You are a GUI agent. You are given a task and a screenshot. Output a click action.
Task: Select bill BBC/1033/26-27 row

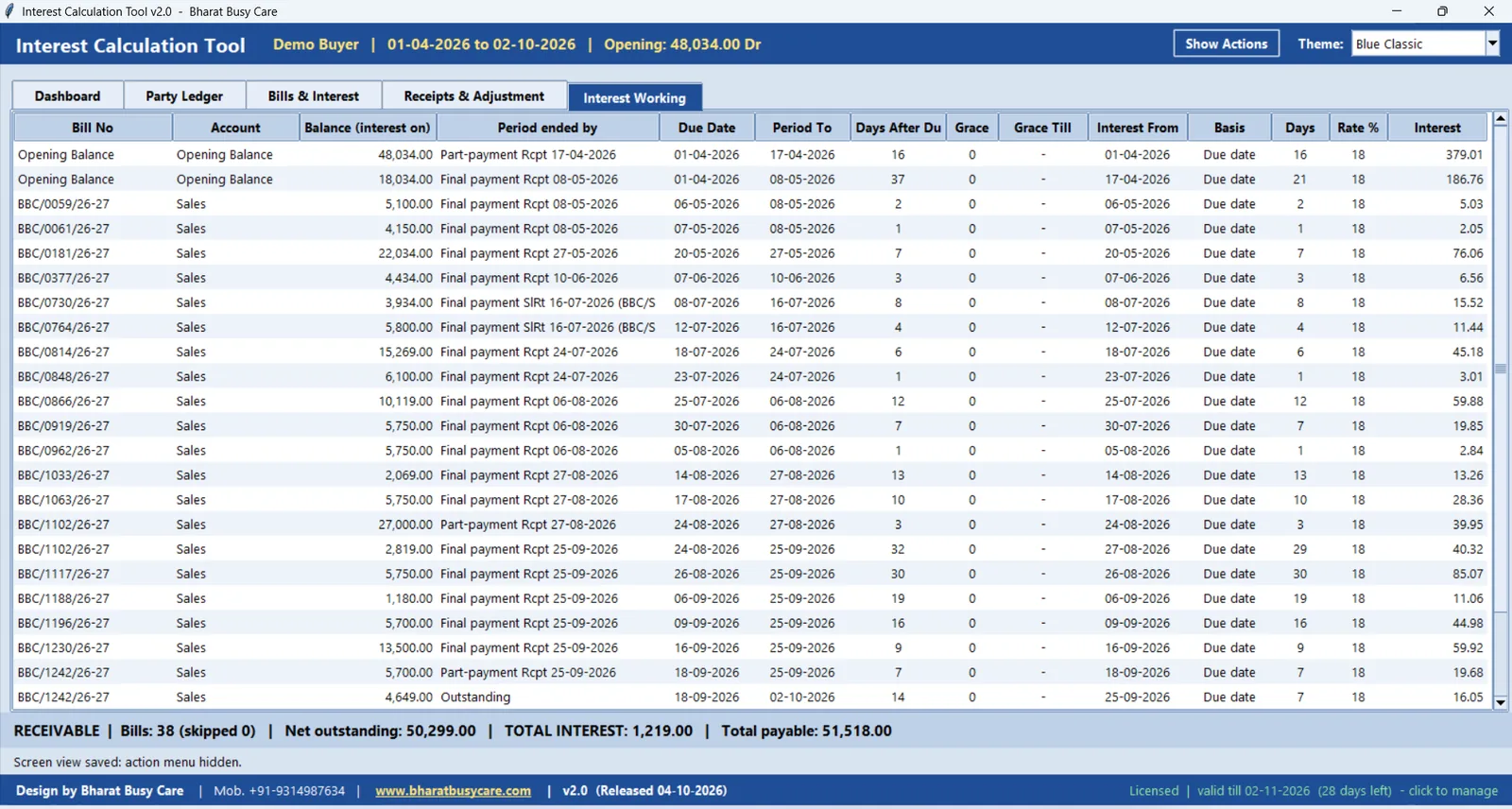point(751,475)
